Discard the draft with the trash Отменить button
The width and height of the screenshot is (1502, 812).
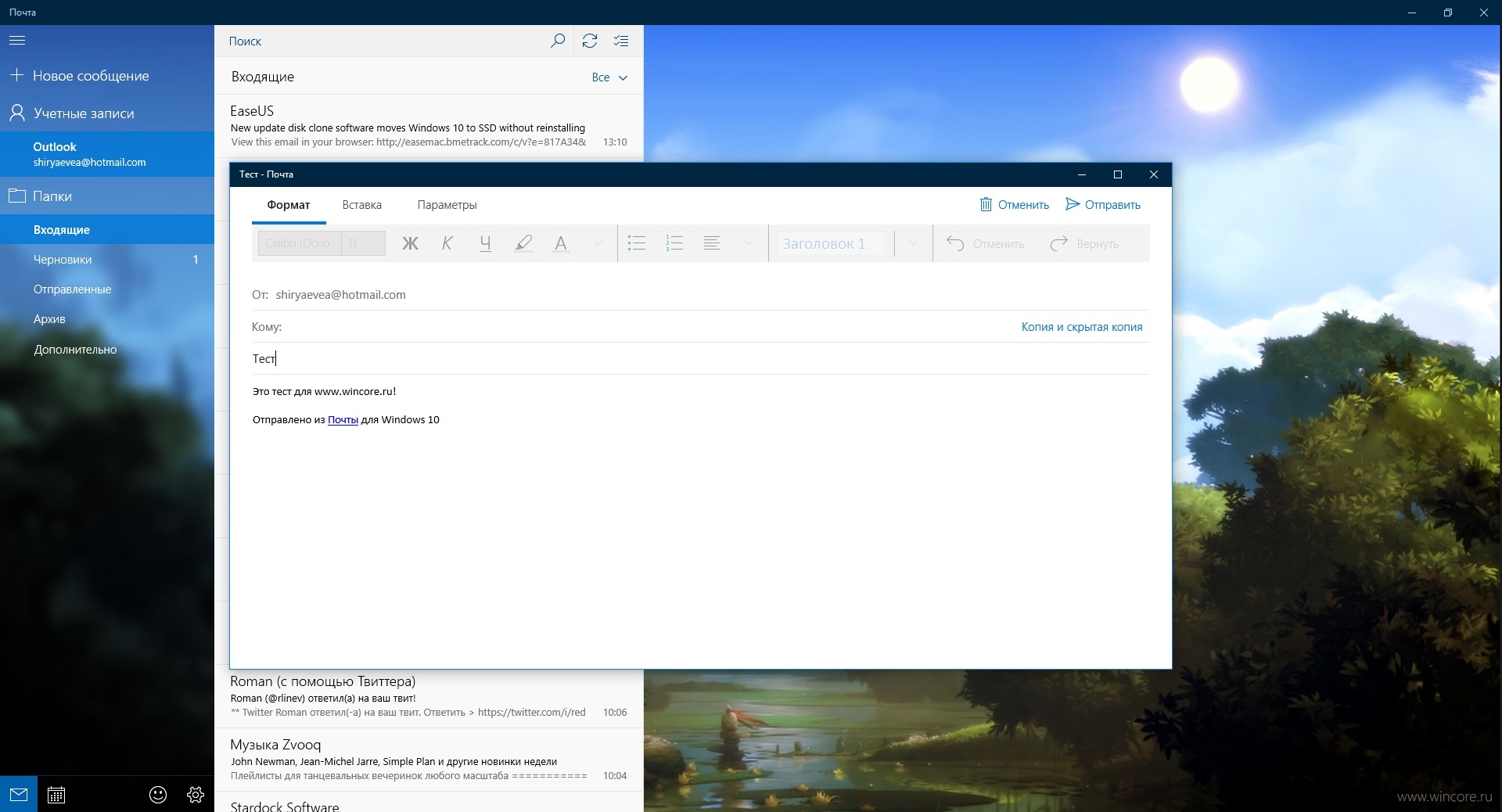pos(1014,205)
